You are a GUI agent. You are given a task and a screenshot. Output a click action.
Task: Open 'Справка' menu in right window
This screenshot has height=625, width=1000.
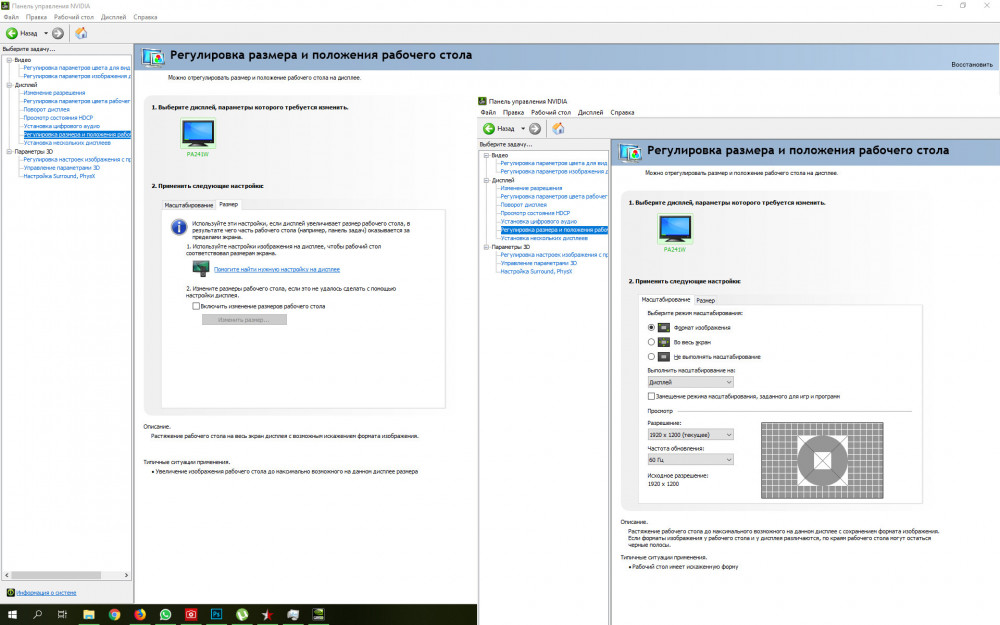tap(622, 112)
